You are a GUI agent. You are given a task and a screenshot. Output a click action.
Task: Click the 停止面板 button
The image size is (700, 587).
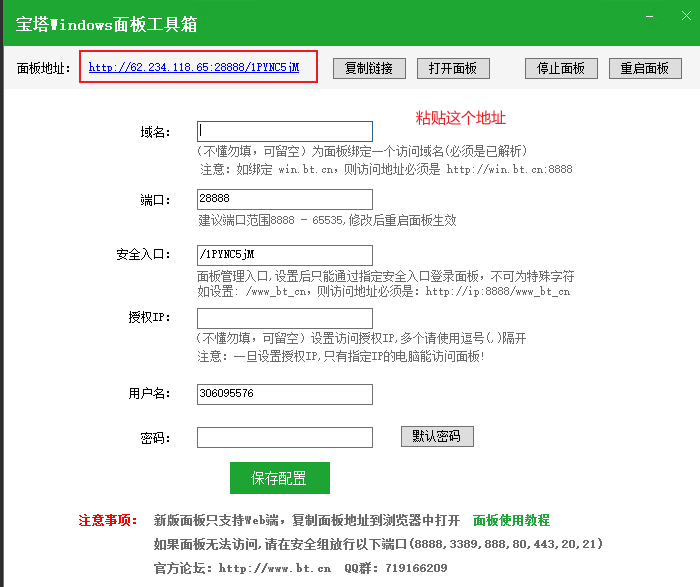(x=561, y=68)
